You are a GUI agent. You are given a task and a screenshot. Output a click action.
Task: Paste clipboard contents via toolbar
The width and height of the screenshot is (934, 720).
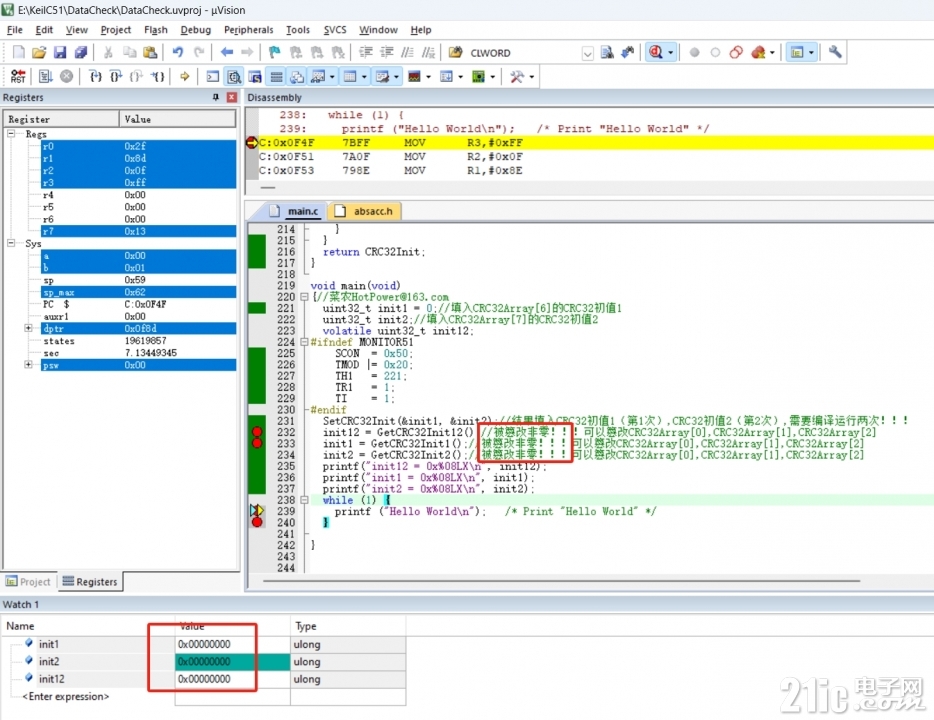point(150,52)
